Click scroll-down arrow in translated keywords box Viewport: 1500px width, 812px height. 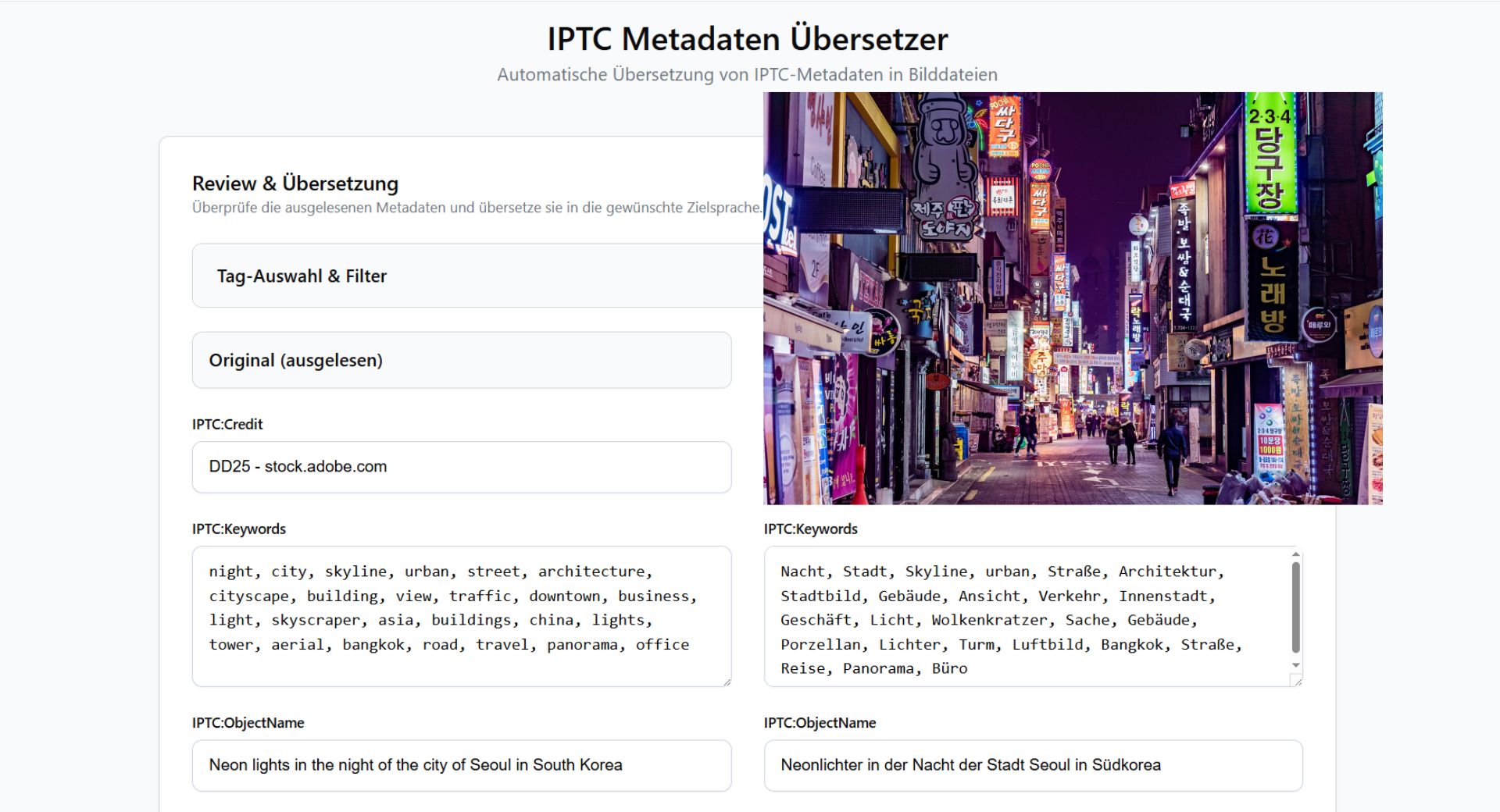click(1296, 665)
